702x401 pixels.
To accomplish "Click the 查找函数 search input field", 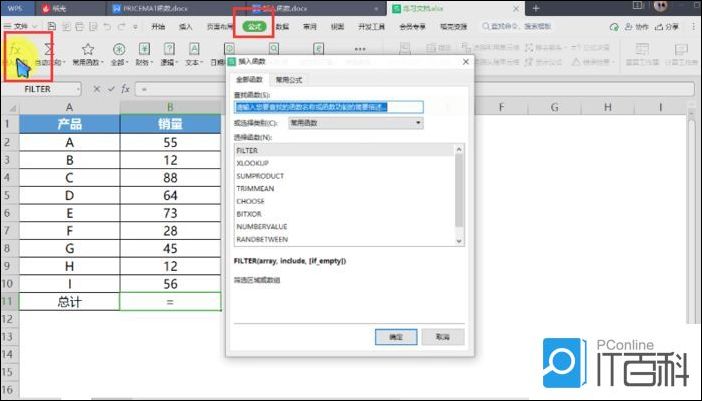I will click(x=329, y=107).
